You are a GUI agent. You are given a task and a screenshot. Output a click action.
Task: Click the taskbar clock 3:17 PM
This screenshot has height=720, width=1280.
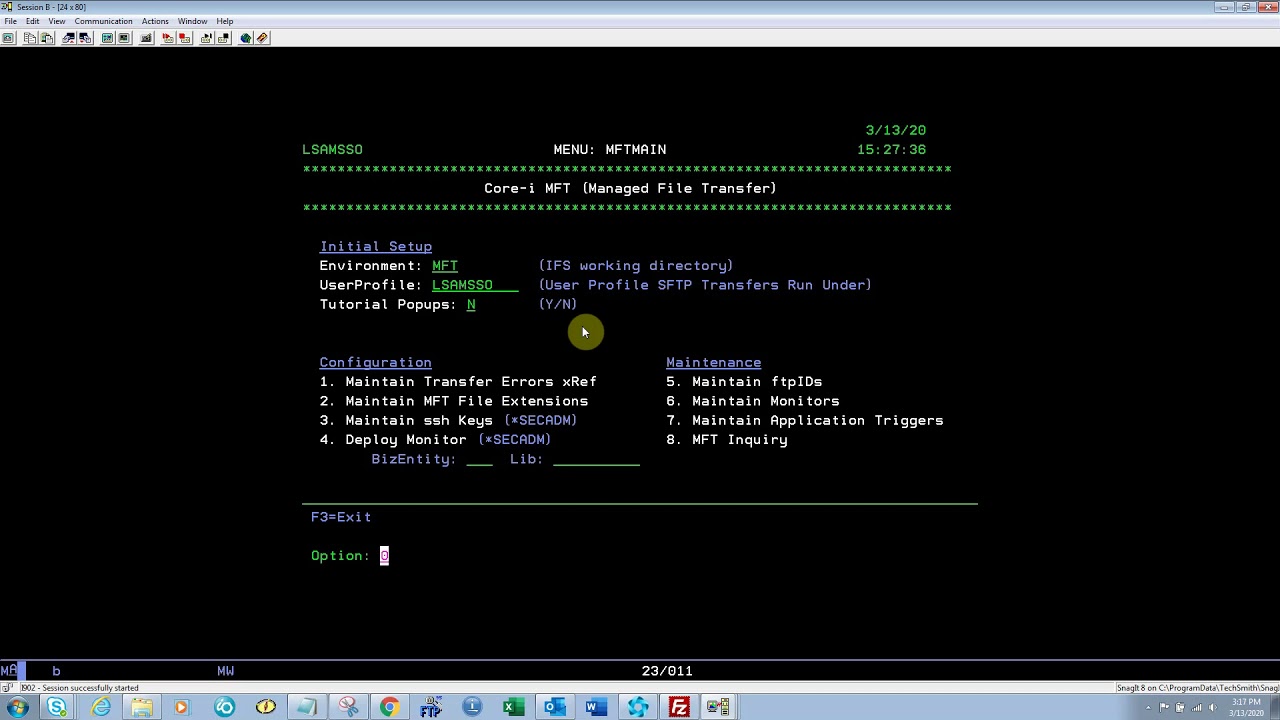coord(1246,708)
